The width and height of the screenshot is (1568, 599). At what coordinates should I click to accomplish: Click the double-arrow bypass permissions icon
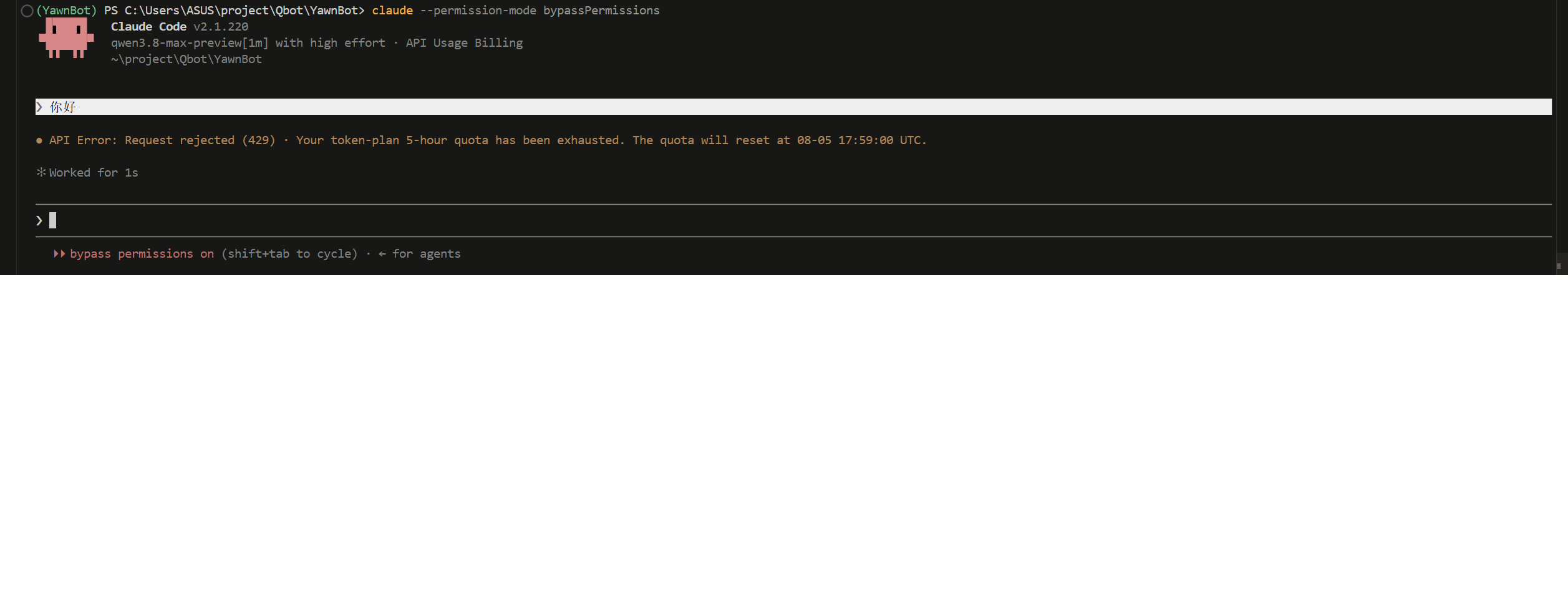(59, 254)
